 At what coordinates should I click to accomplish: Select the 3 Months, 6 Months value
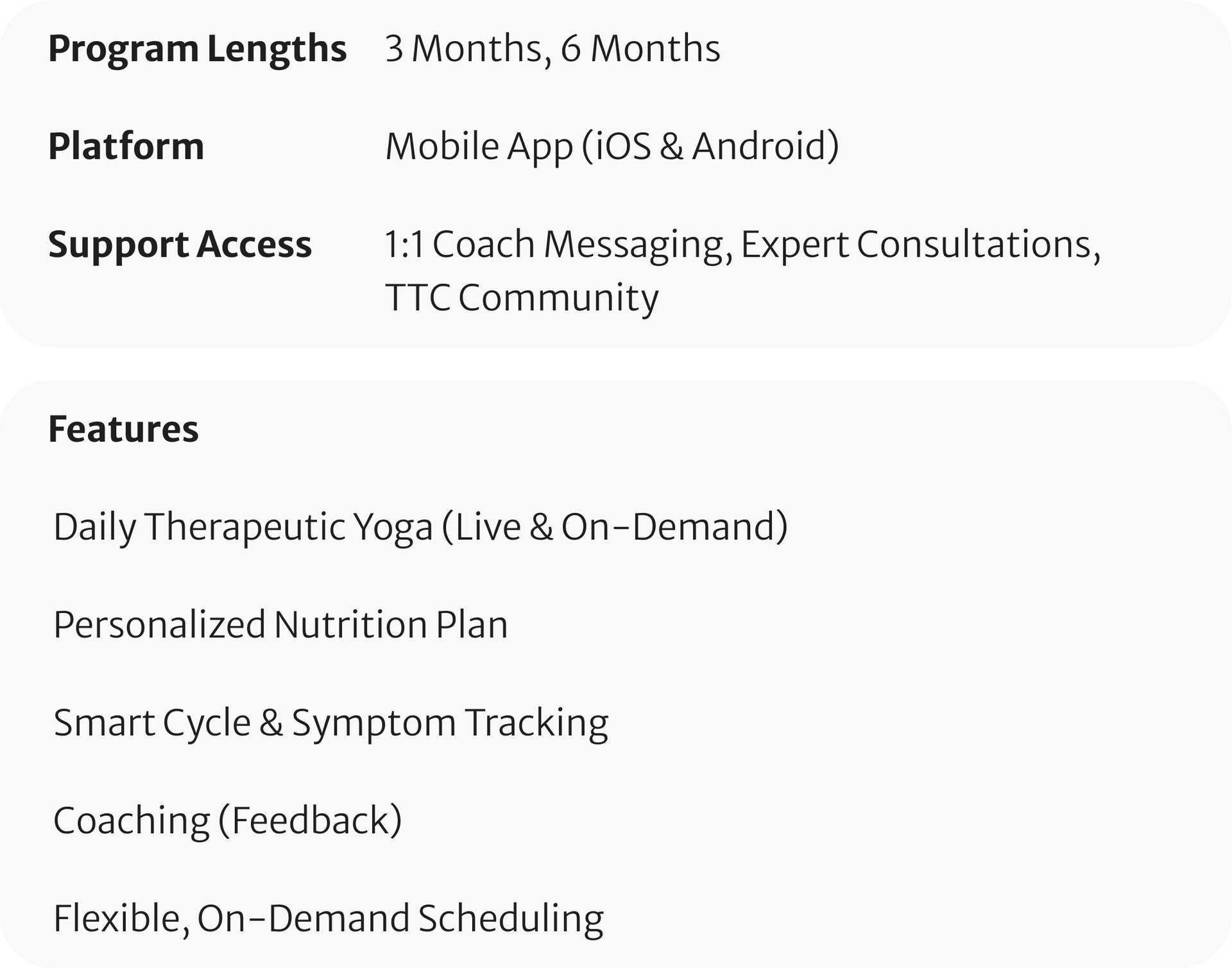pyautogui.click(x=552, y=49)
